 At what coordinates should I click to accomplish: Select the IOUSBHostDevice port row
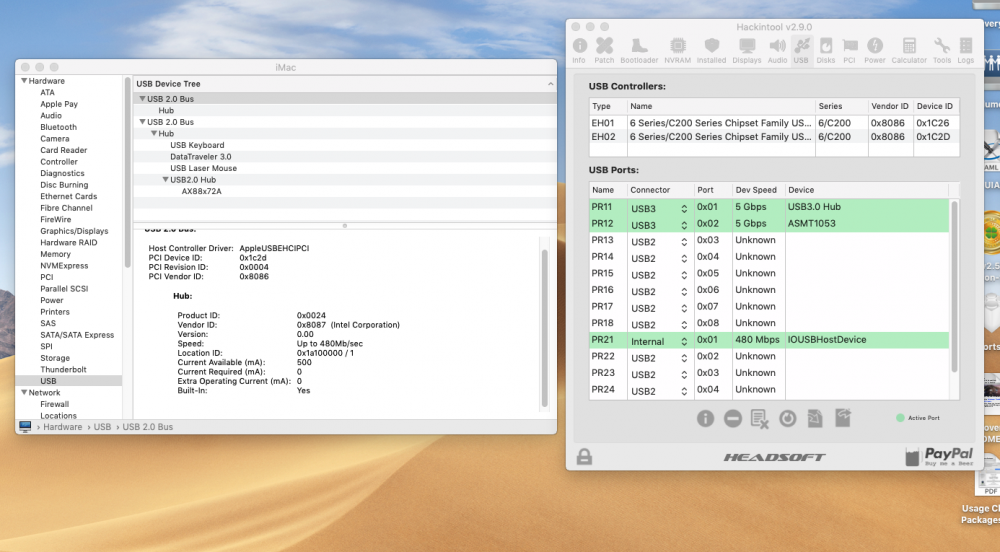(x=768, y=340)
